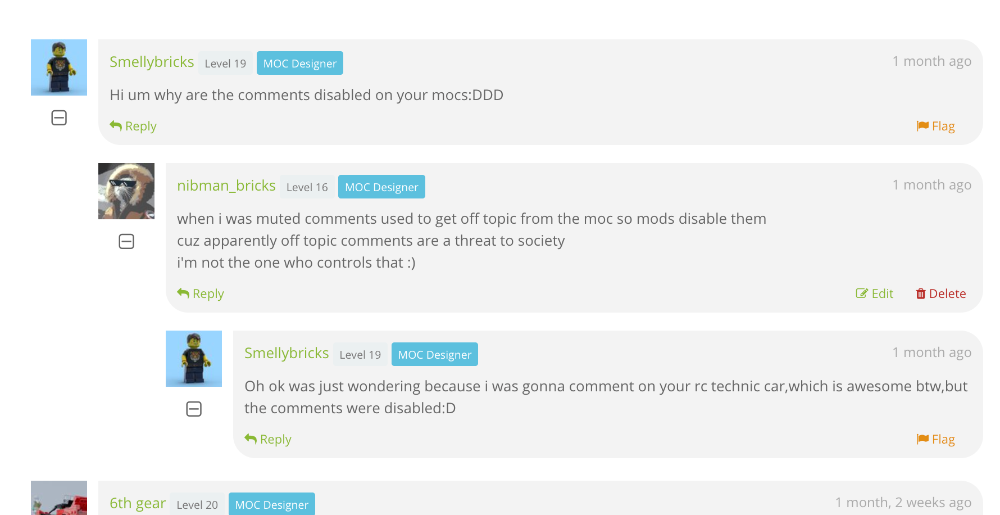Flag the rc technic car reply
The width and height of the screenshot is (1000, 515).
(936, 439)
